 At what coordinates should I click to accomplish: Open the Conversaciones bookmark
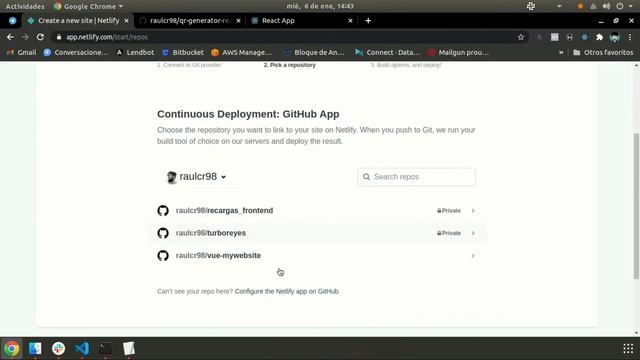76,52
